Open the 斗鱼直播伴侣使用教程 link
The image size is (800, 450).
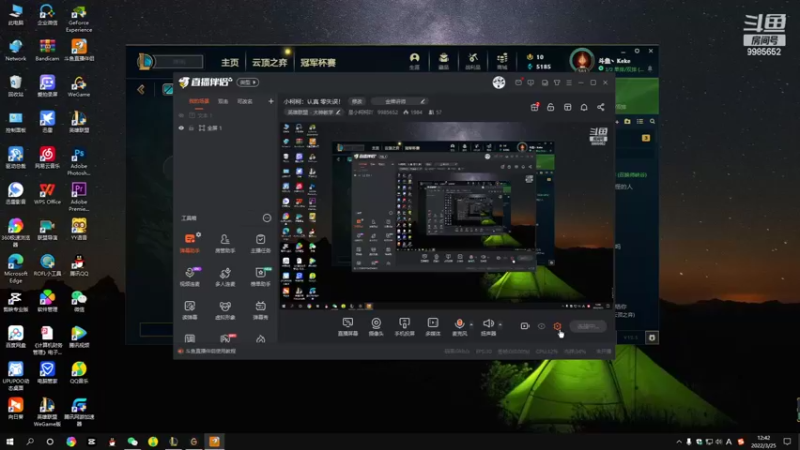pos(210,351)
